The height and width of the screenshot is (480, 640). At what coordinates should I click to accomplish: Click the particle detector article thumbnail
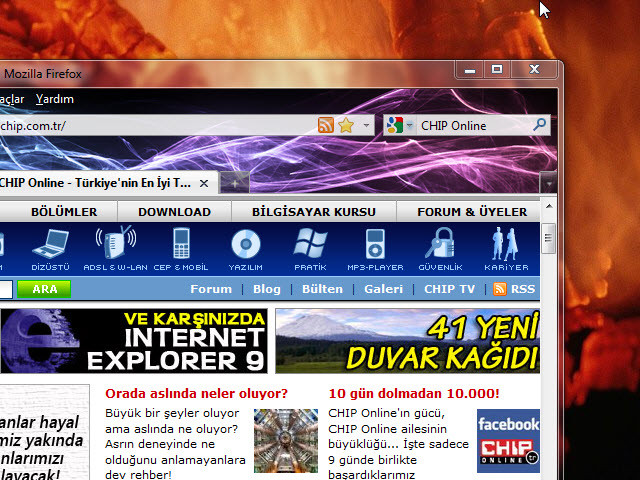286,441
